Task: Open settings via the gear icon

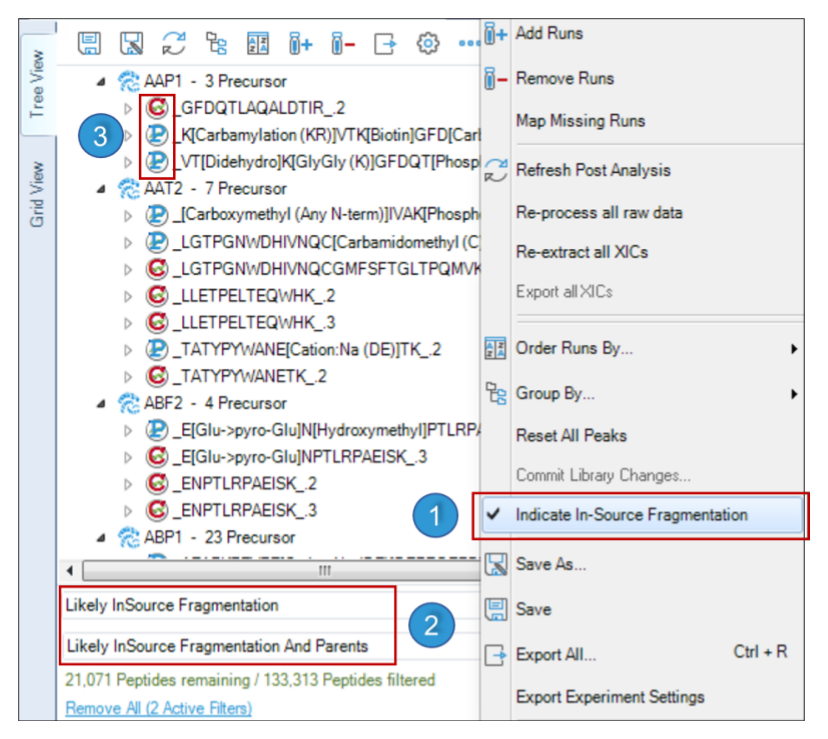Action: pos(428,43)
